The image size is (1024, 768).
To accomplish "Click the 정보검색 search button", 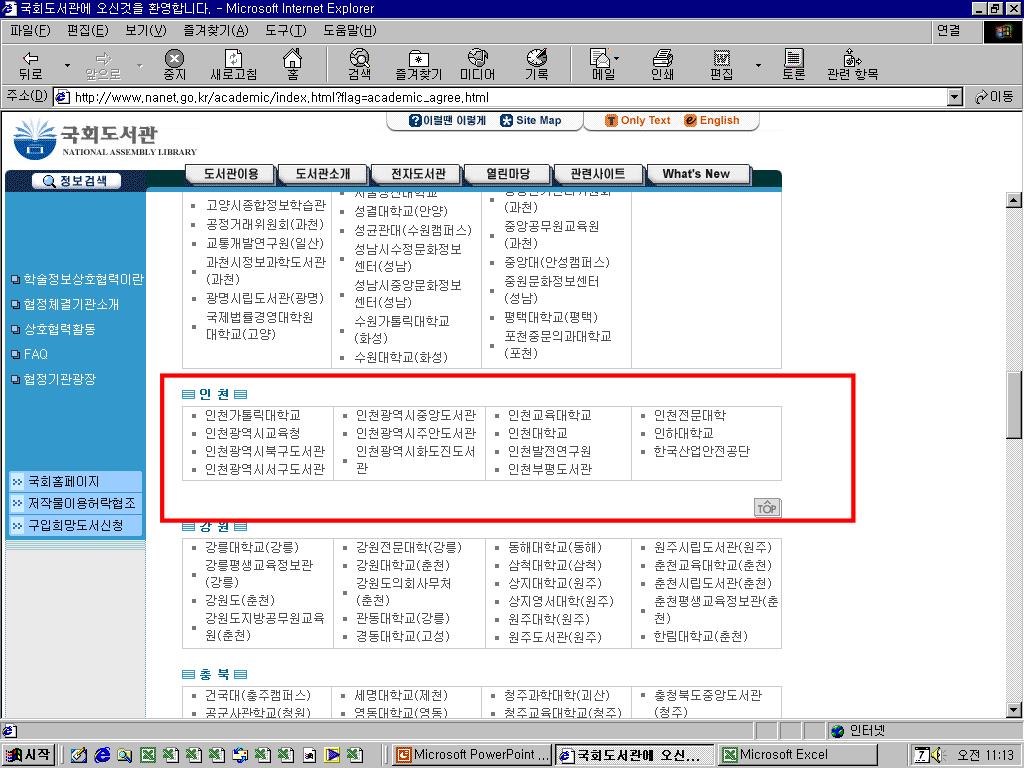I will (x=76, y=181).
